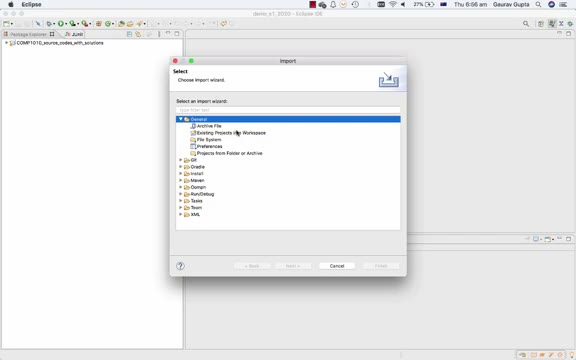
Task: Select Preferences import wizard
Action: point(209,147)
